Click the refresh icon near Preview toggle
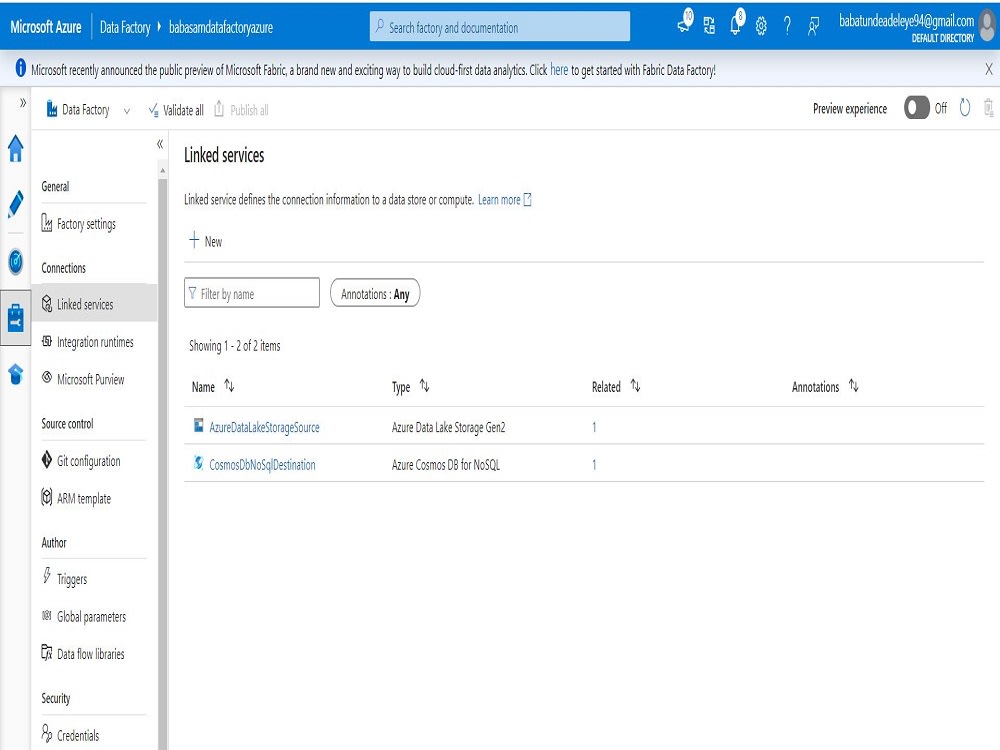The width and height of the screenshot is (1000, 750). pyautogui.click(x=965, y=108)
